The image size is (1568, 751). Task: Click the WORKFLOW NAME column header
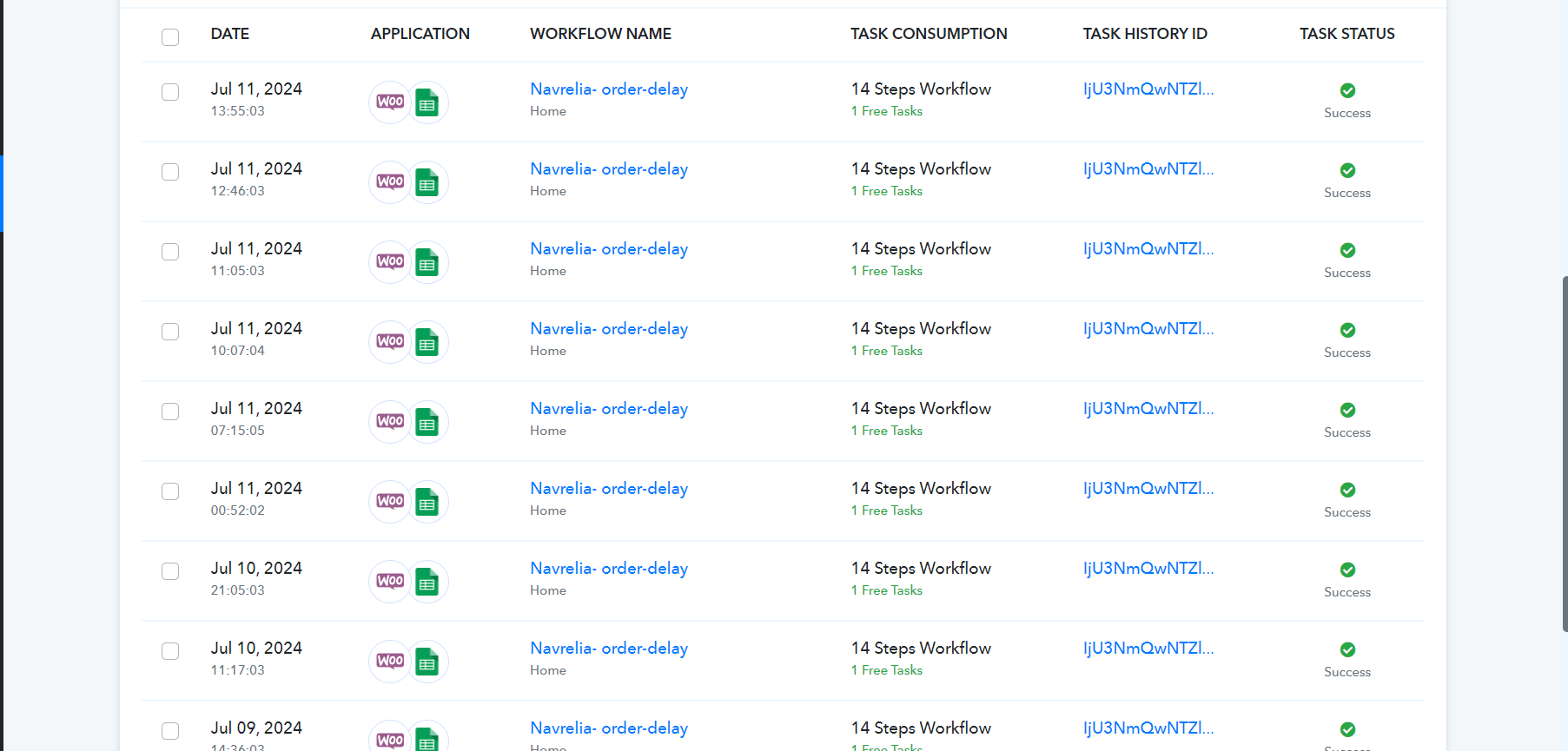click(601, 34)
